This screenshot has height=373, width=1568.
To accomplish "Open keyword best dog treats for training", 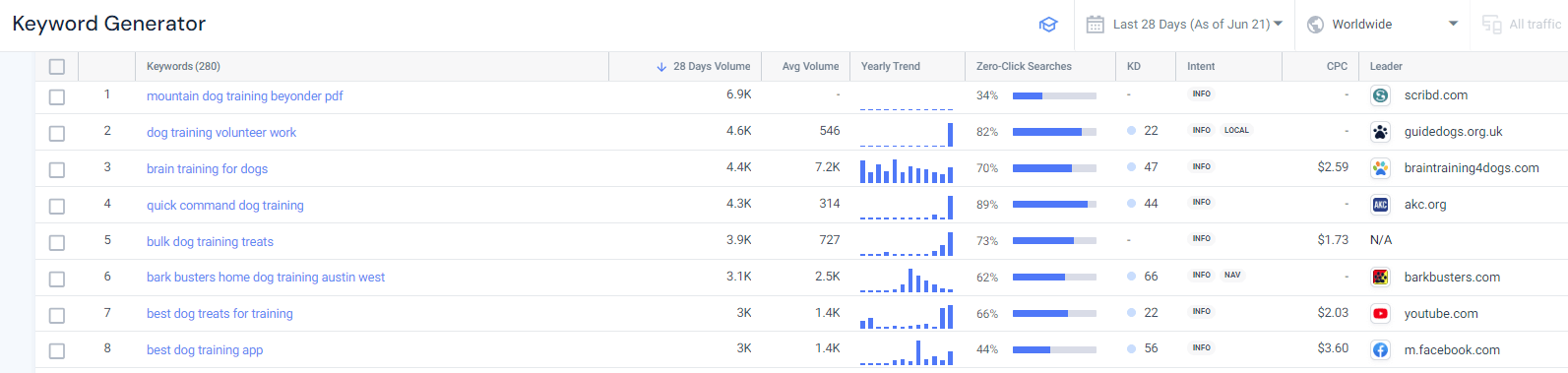I will tap(220, 314).
